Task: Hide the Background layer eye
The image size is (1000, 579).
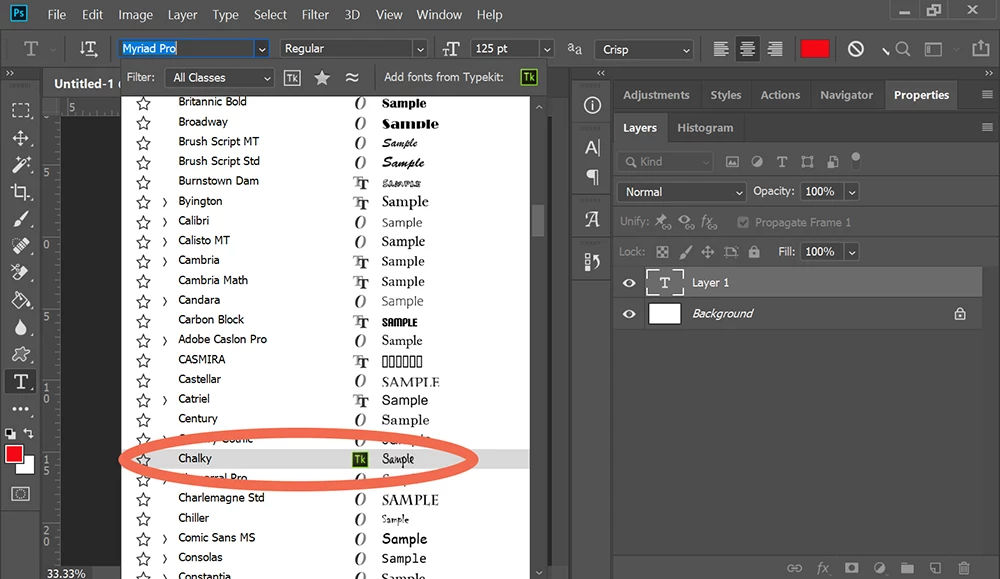Action: (629, 314)
